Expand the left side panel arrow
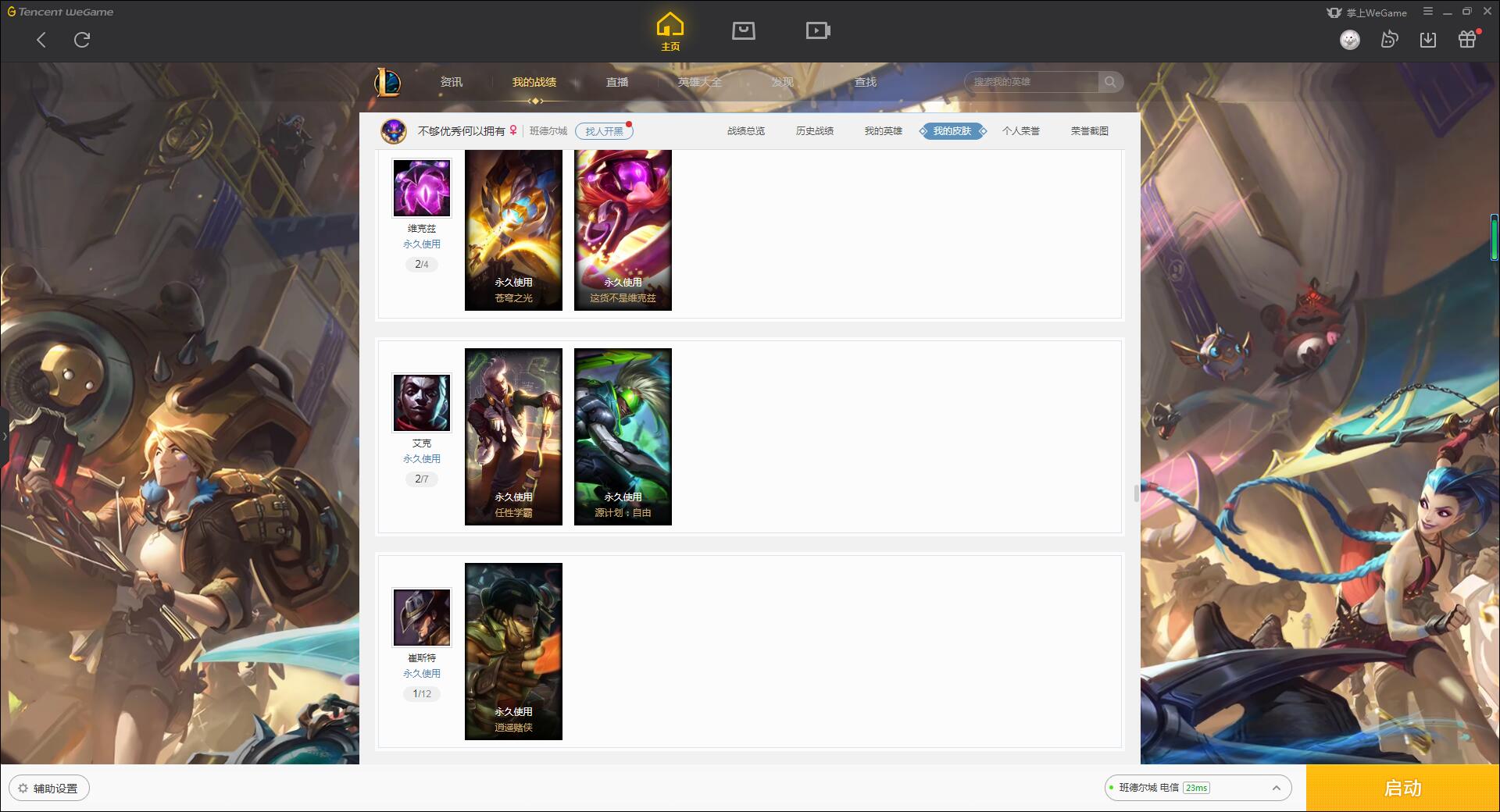The height and width of the screenshot is (812, 1500). pos(4,436)
